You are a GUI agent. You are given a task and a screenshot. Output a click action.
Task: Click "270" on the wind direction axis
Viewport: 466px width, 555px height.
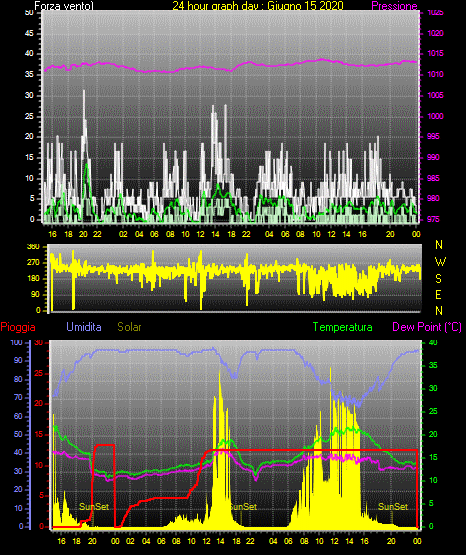pos(33,263)
